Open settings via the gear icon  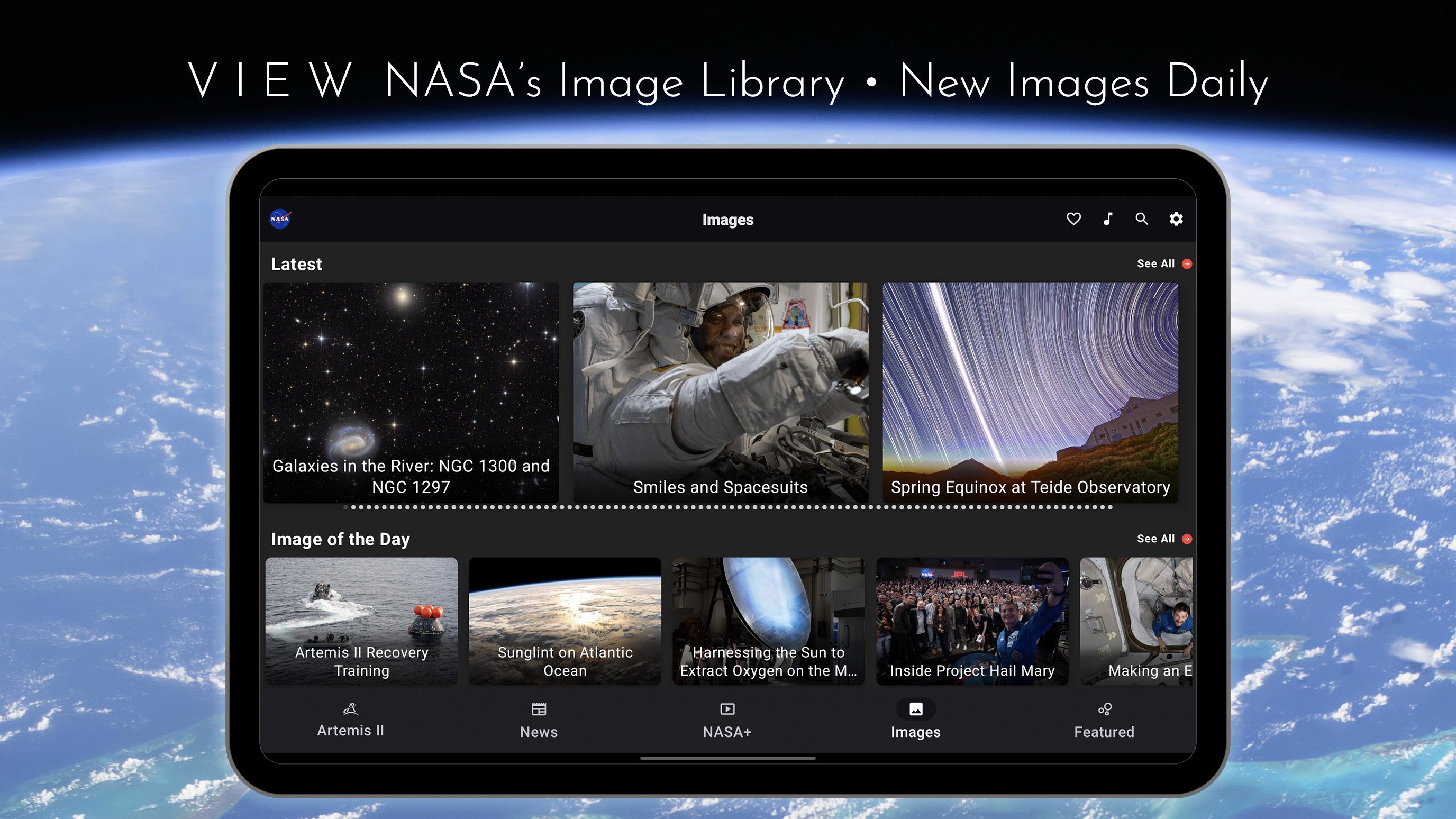1176,219
